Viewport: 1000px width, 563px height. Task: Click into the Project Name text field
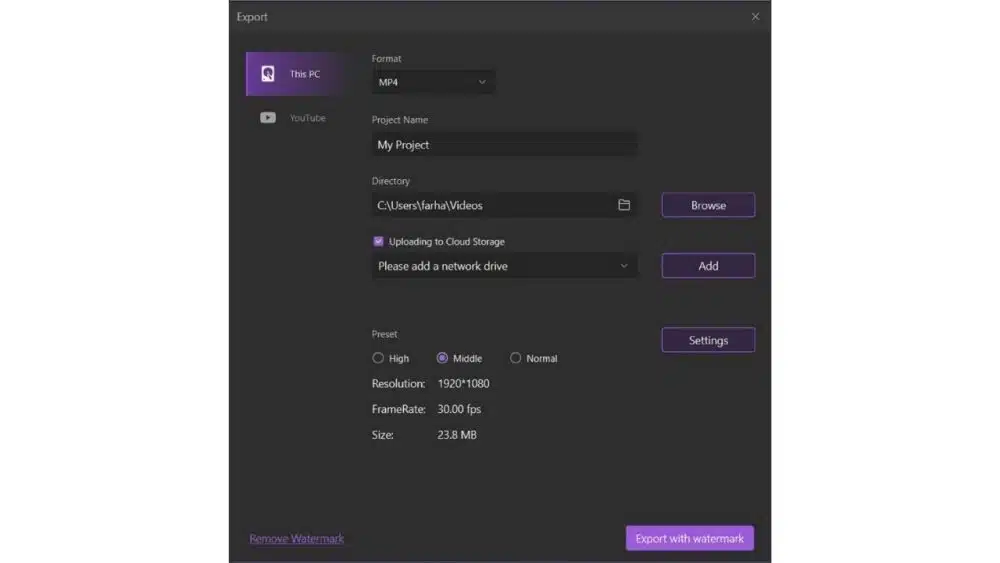[x=503, y=145]
